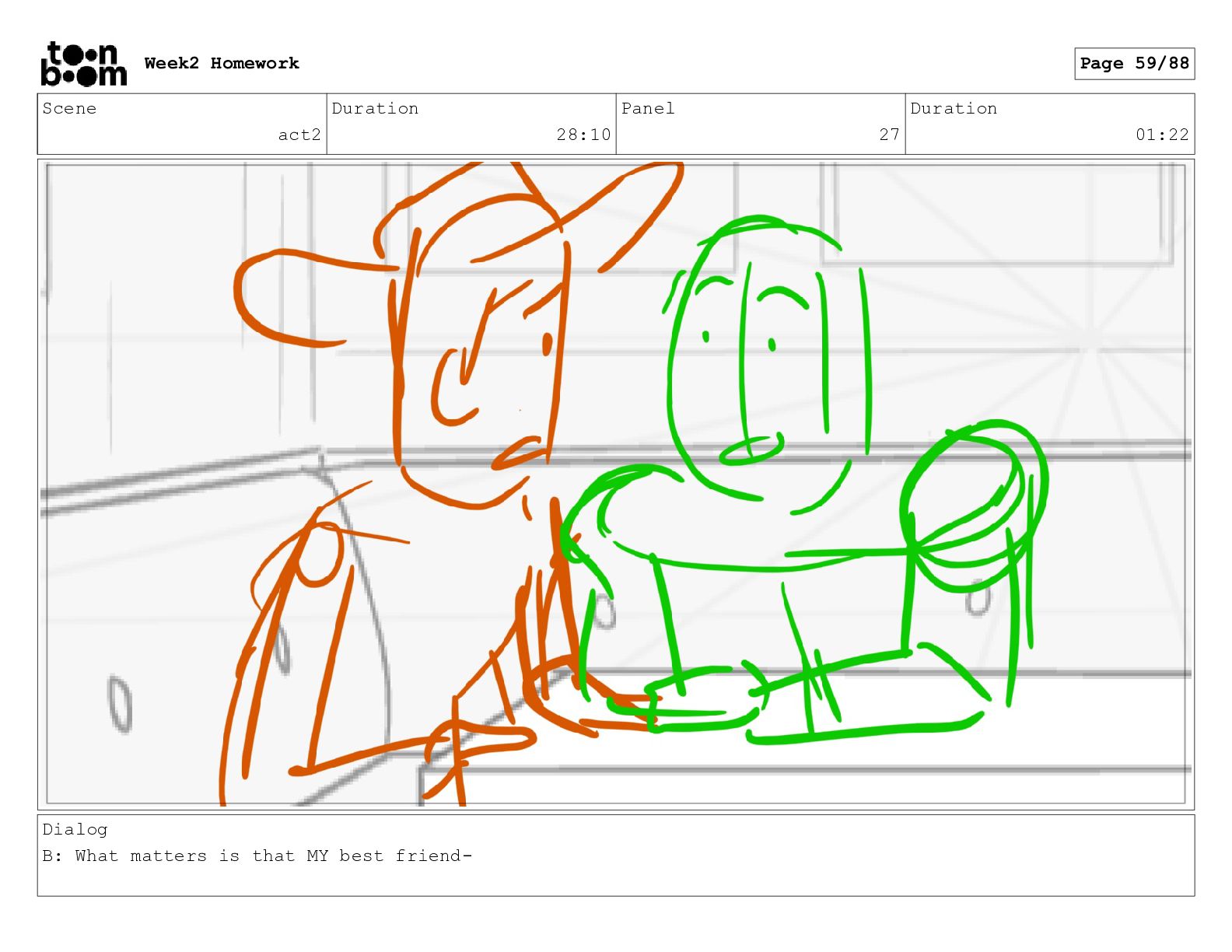1232x952 pixels.
Task: Select the panel number '27'
Action: pos(890,135)
